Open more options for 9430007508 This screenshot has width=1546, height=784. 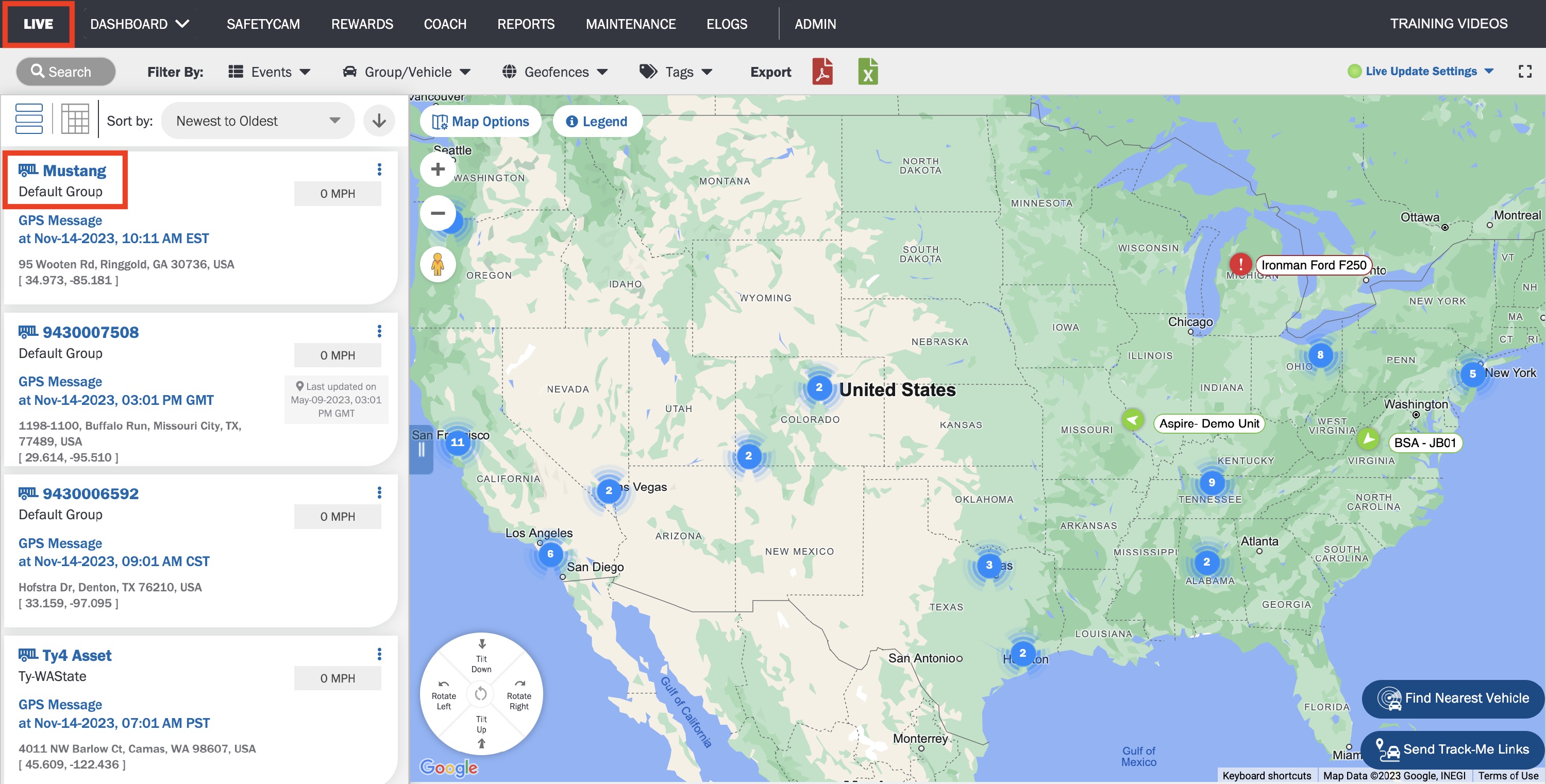379,331
